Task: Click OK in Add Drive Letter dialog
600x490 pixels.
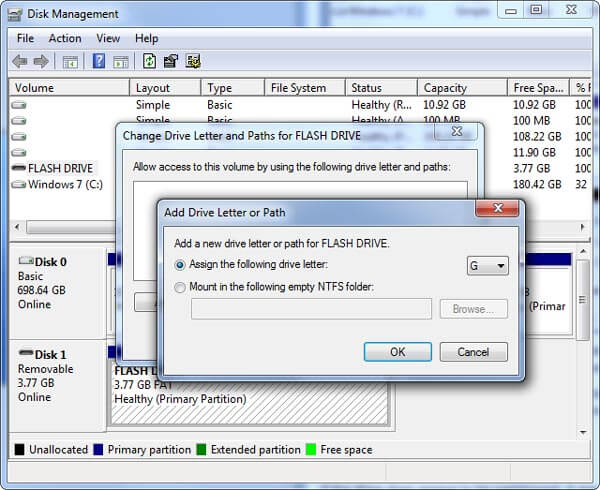Action: tap(397, 352)
